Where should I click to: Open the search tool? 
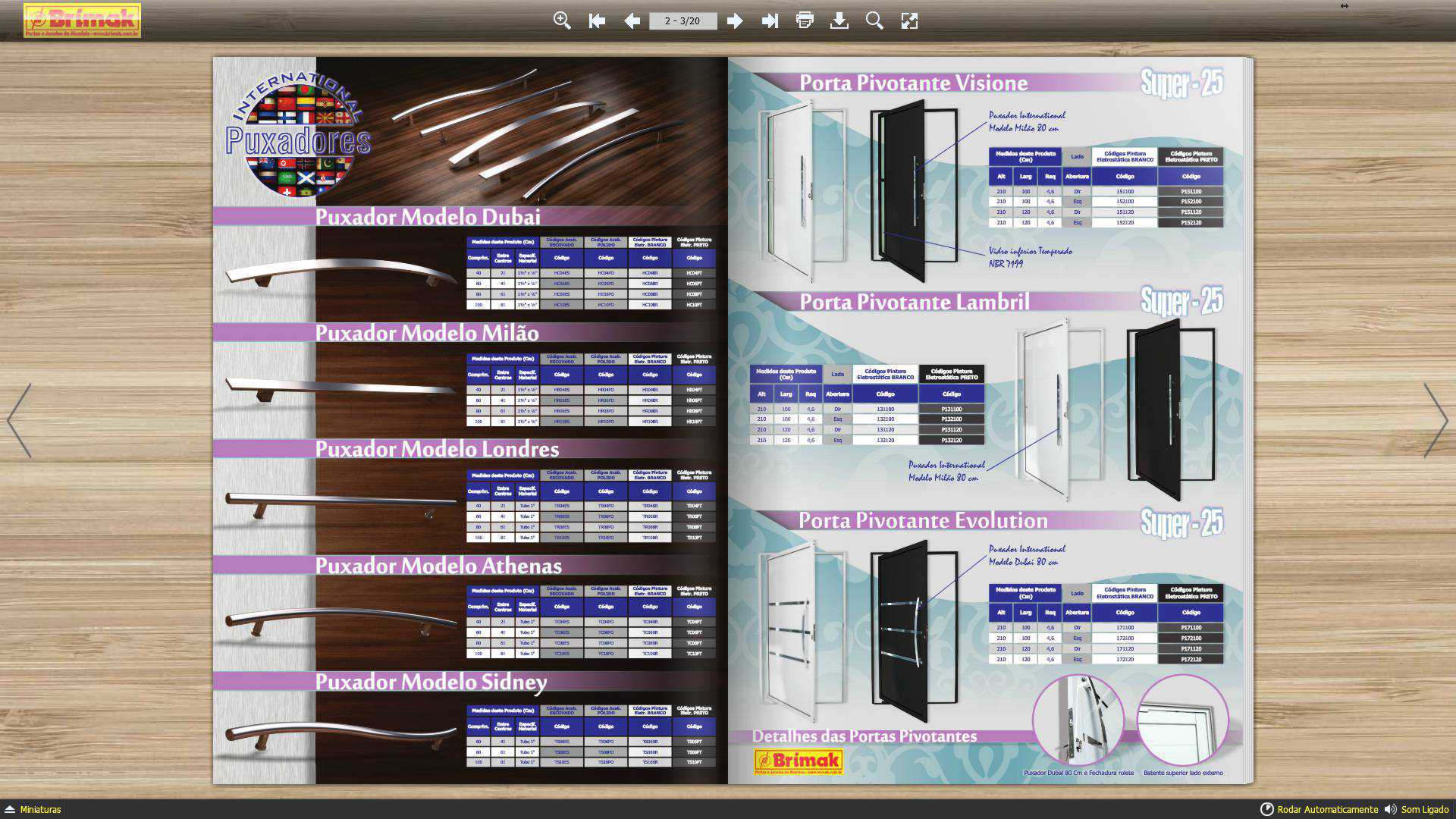coord(874,20)
